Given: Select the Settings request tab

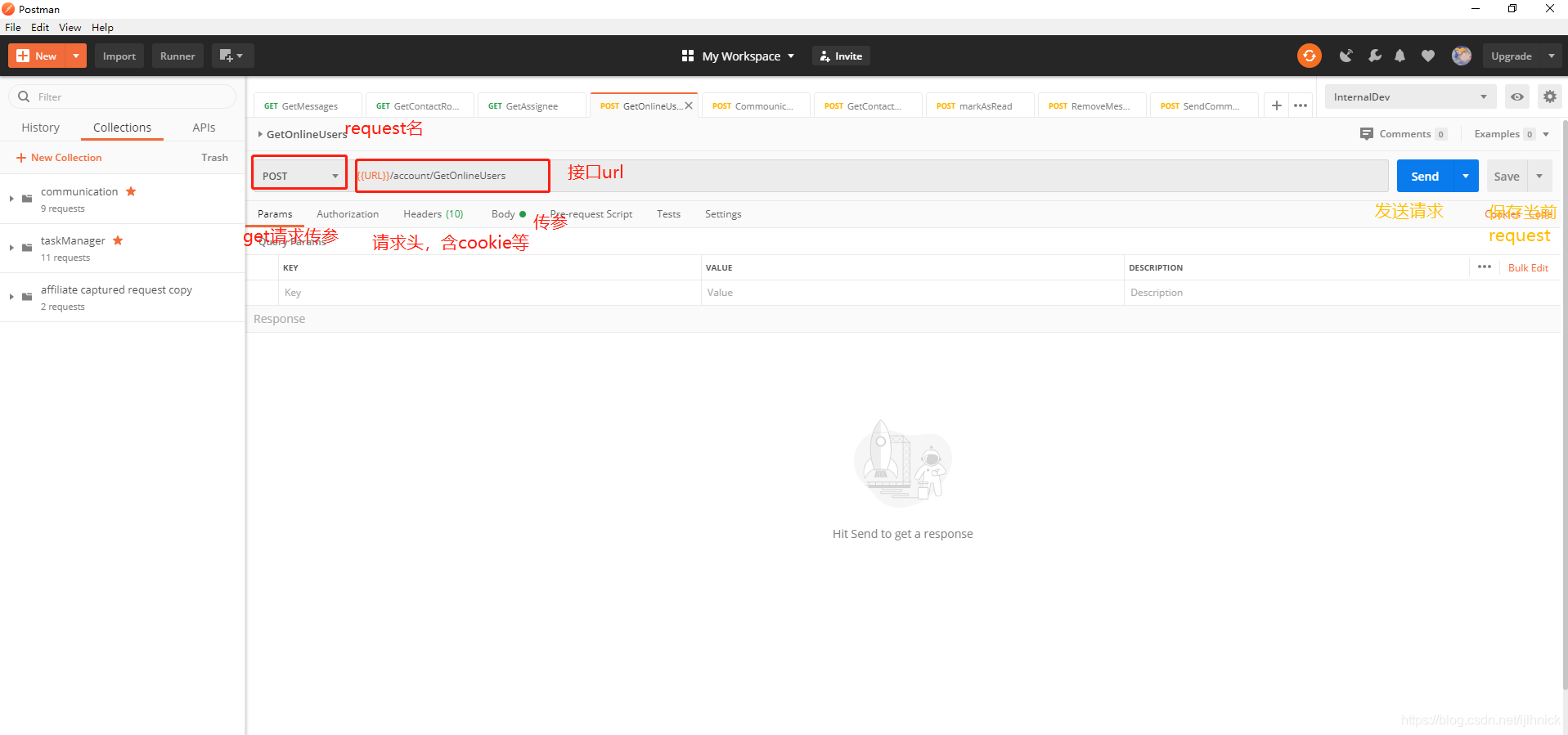Looking at the screenshot, I should [723, 214].
